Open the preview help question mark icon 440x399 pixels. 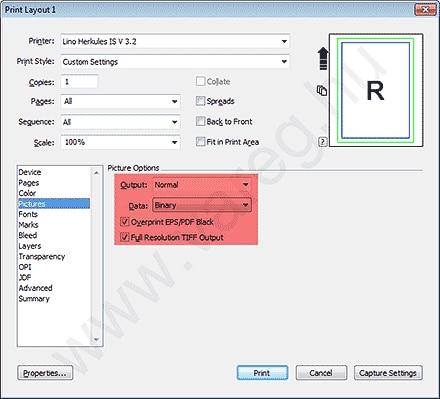click(x=322, y=142)
